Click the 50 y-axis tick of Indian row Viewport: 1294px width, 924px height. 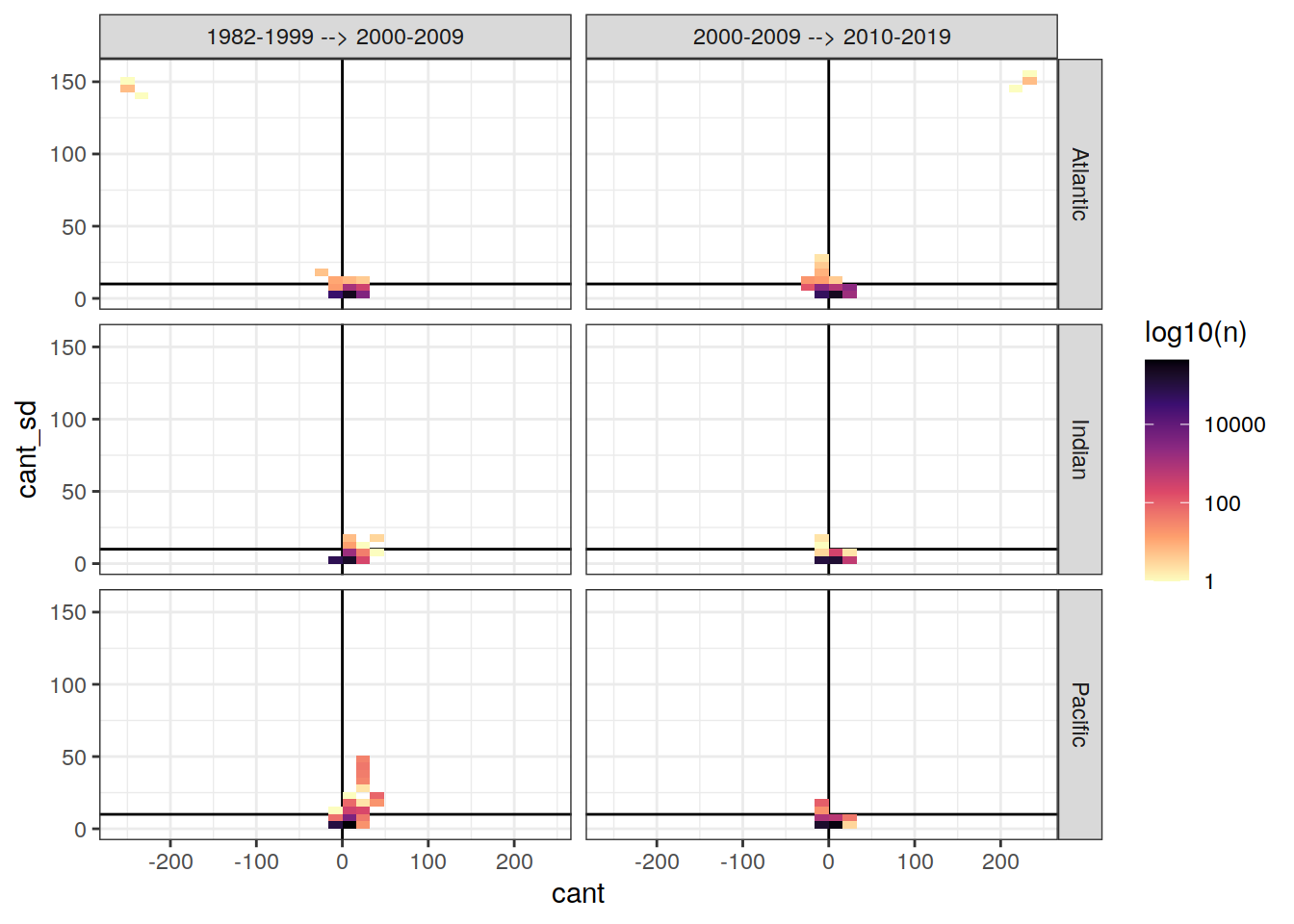coord(73,492)
